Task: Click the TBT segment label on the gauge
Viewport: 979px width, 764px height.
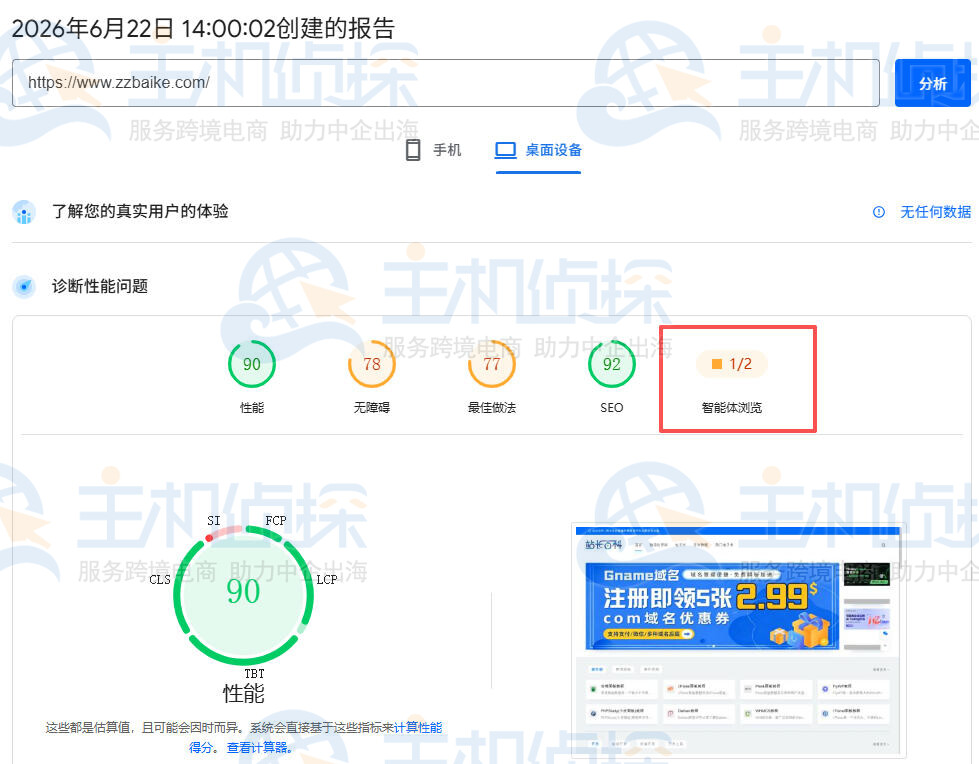Action: point(254,673)
